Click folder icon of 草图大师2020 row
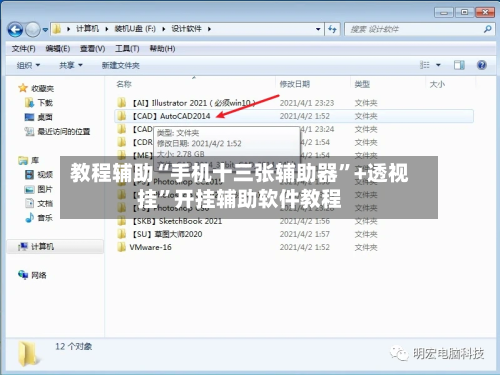 tap(122, 234)
